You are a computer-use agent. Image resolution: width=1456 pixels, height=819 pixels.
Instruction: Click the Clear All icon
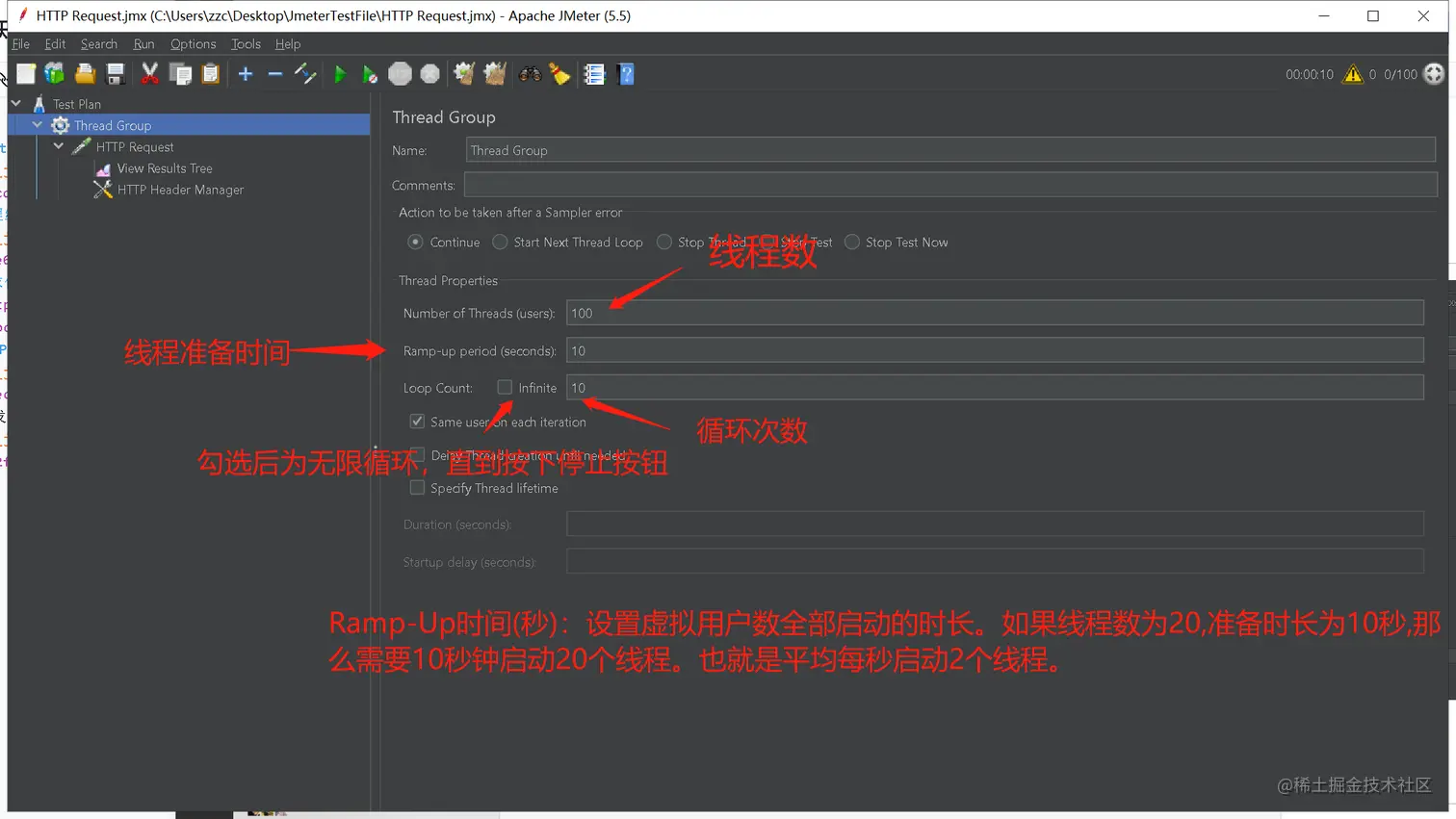click(495, 74)
